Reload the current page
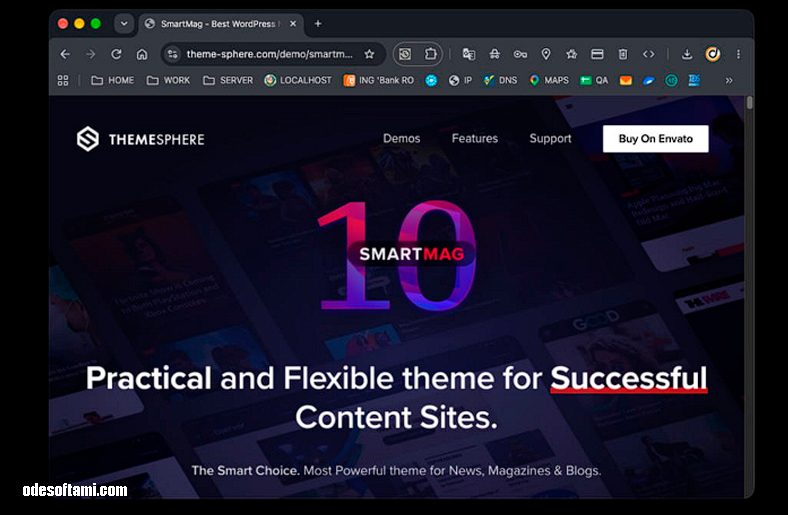 pyautogui.click(x=116, y=54)
